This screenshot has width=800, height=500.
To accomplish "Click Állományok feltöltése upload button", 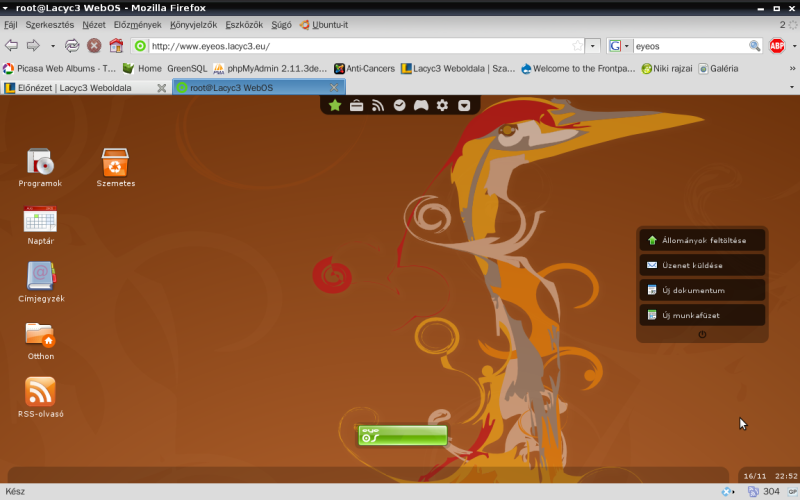I will (x=702, y=240).
